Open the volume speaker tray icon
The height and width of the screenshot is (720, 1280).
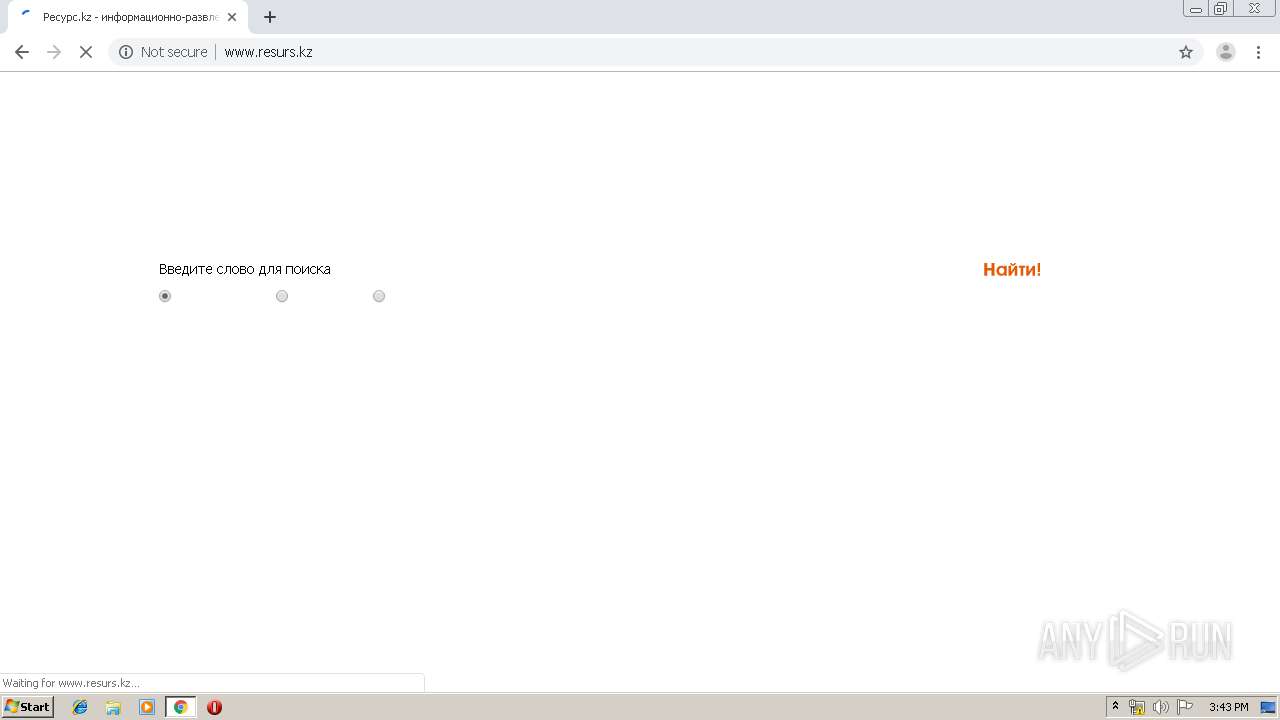[x=1161, y=707]
